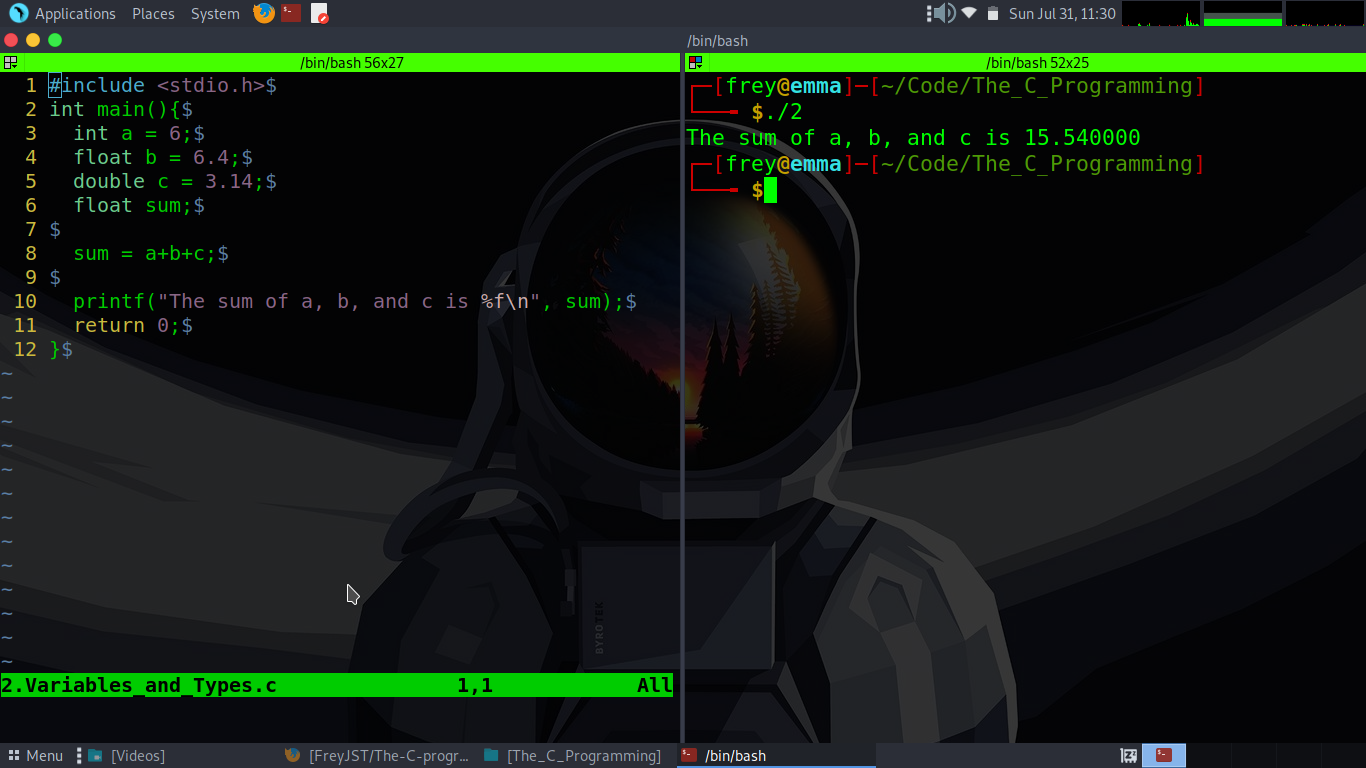
Task: Open the System menu
Action: [215, 14]
